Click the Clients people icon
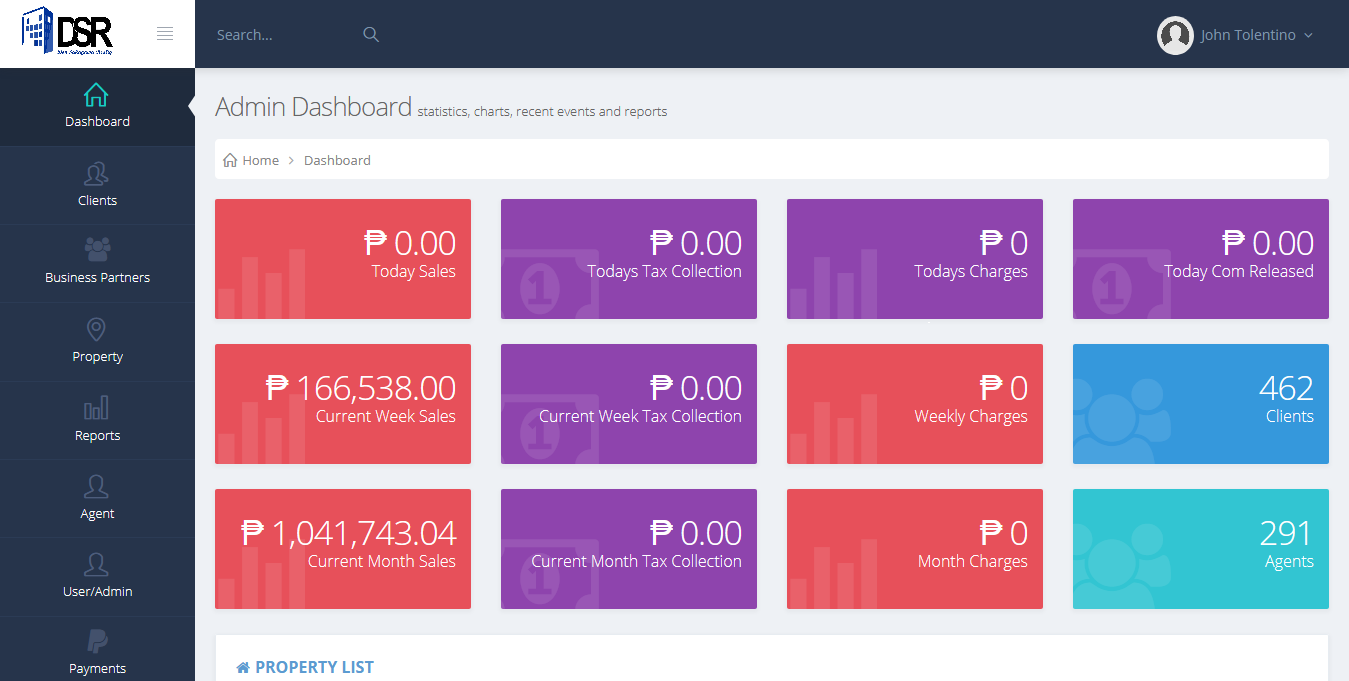The height and width of the screenshot is (681, 1349). click(x=96, y=174)
